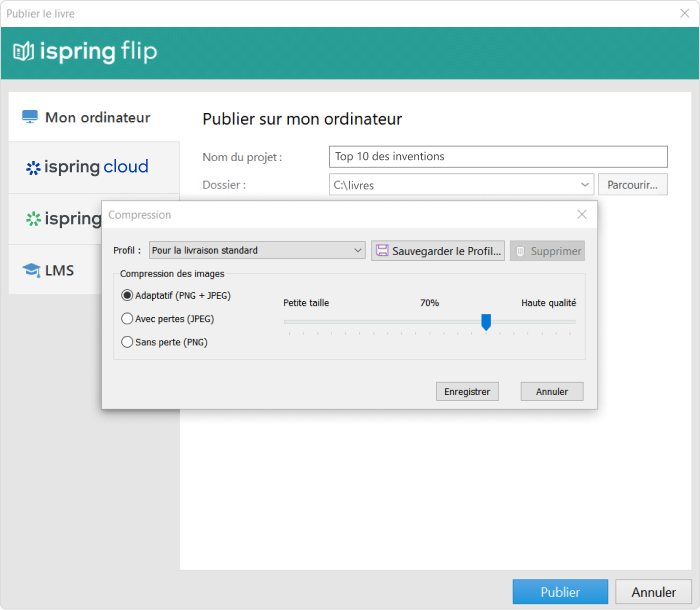Click Annuler in Compression dialog
The image size is (700, 610).
click(552, 392)
